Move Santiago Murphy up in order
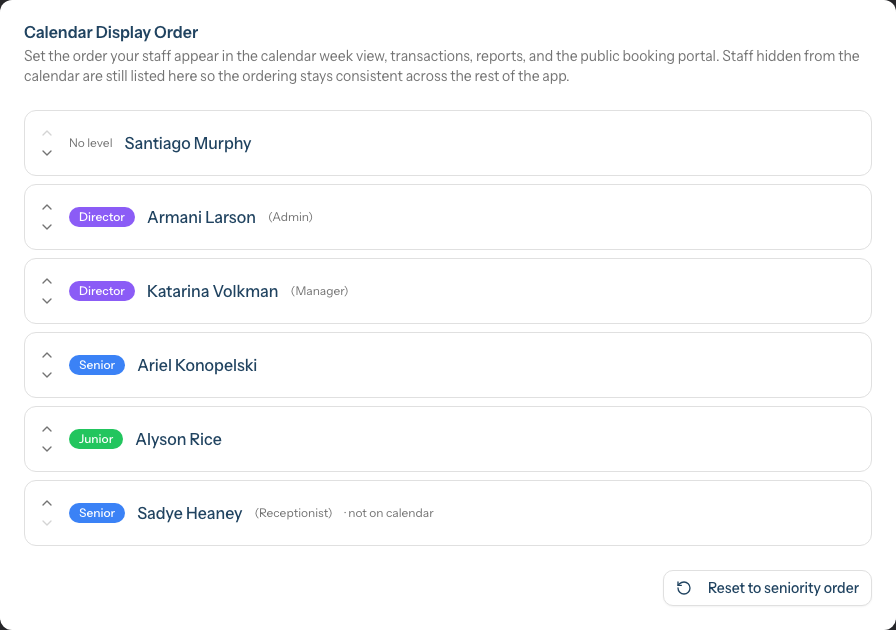Viewport: 896px width, 630px height. (47, 133)
